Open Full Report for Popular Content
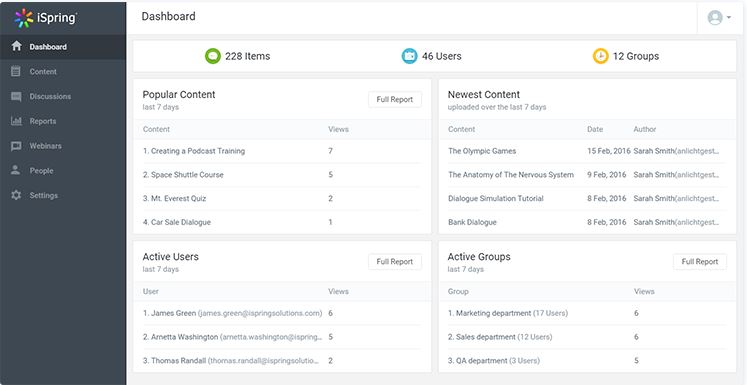Screen dimensions: 747x385 pos(395,100)
